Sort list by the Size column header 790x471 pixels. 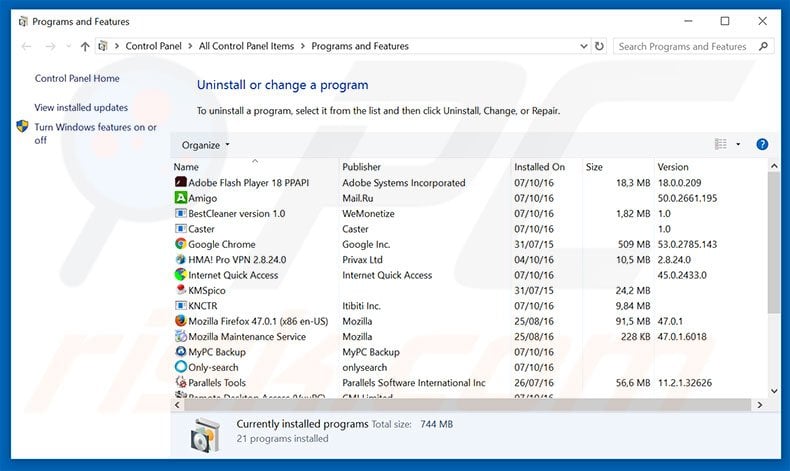click(618, 167)
